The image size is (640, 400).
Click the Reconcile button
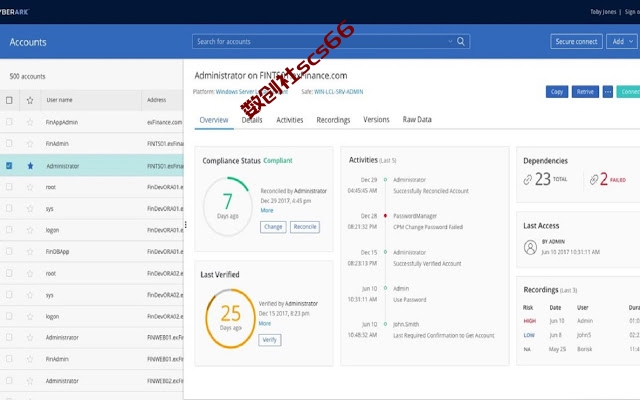[305, 227]
